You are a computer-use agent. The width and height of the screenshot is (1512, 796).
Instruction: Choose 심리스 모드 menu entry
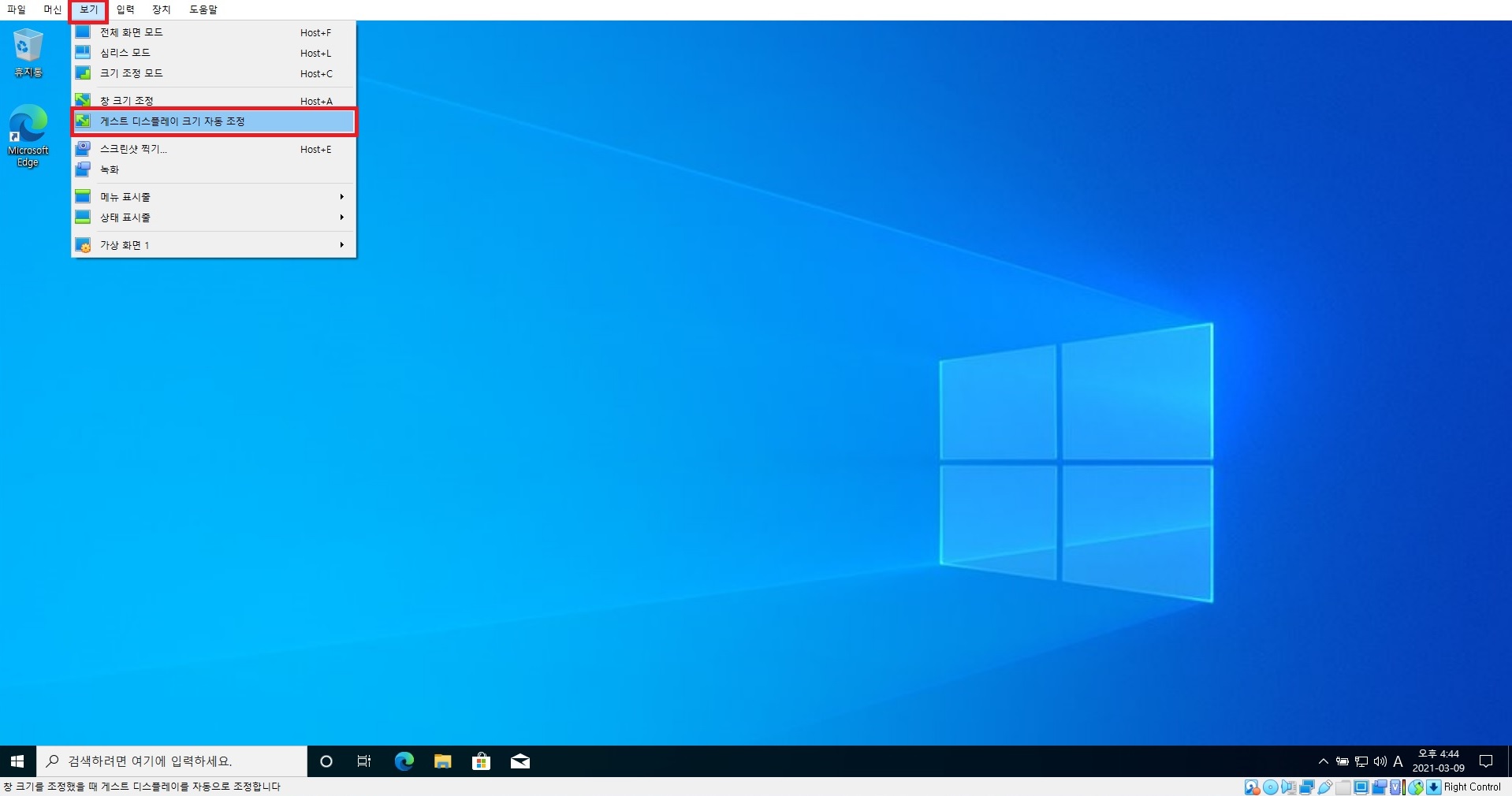pos(214,53)
